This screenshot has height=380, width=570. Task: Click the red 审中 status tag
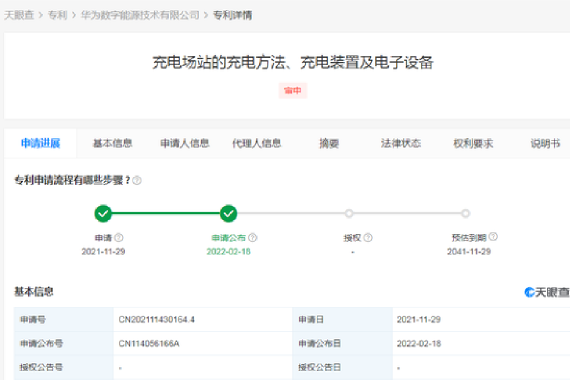tap(293, 91)
